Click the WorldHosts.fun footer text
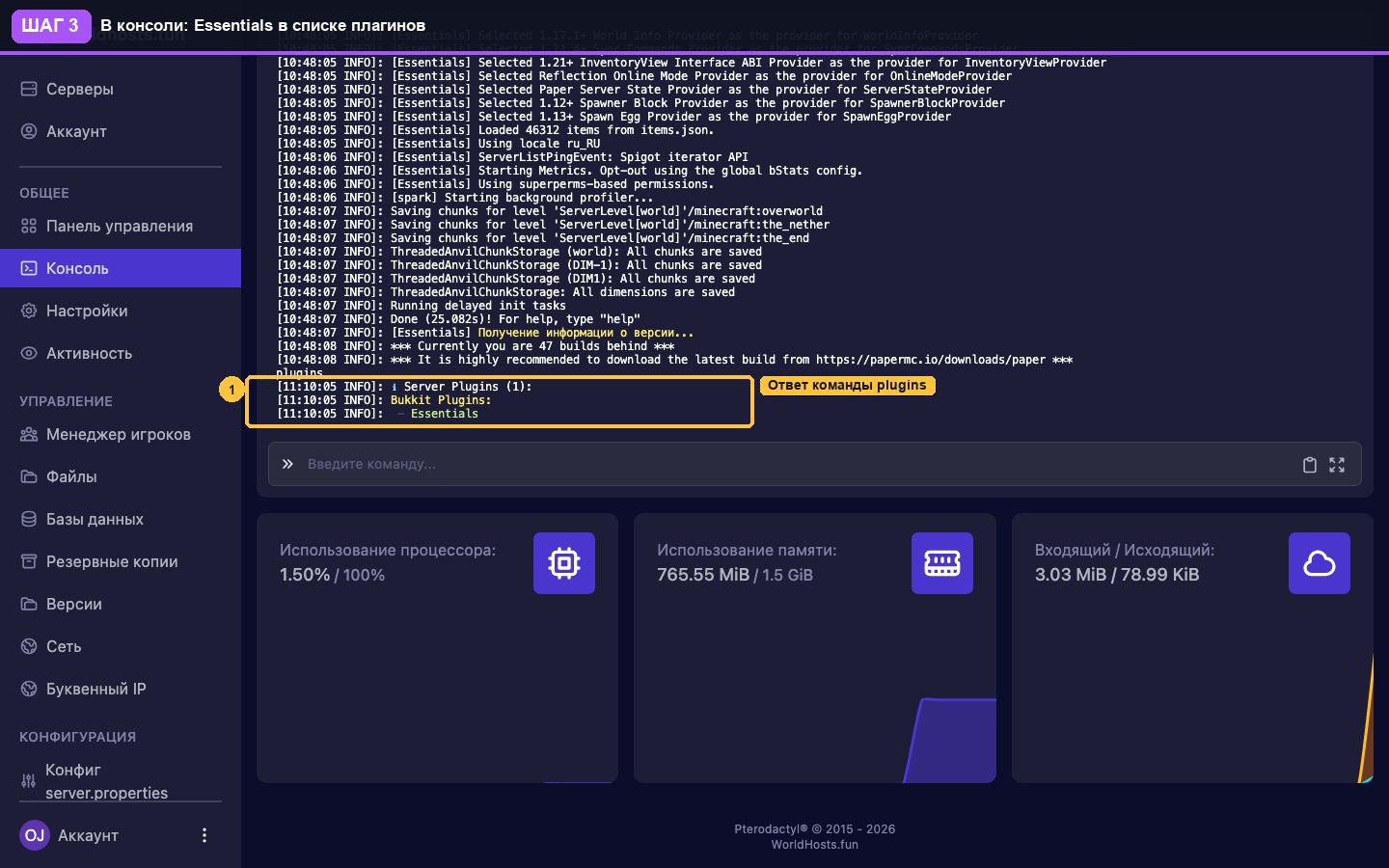 [x=814, y=845]
